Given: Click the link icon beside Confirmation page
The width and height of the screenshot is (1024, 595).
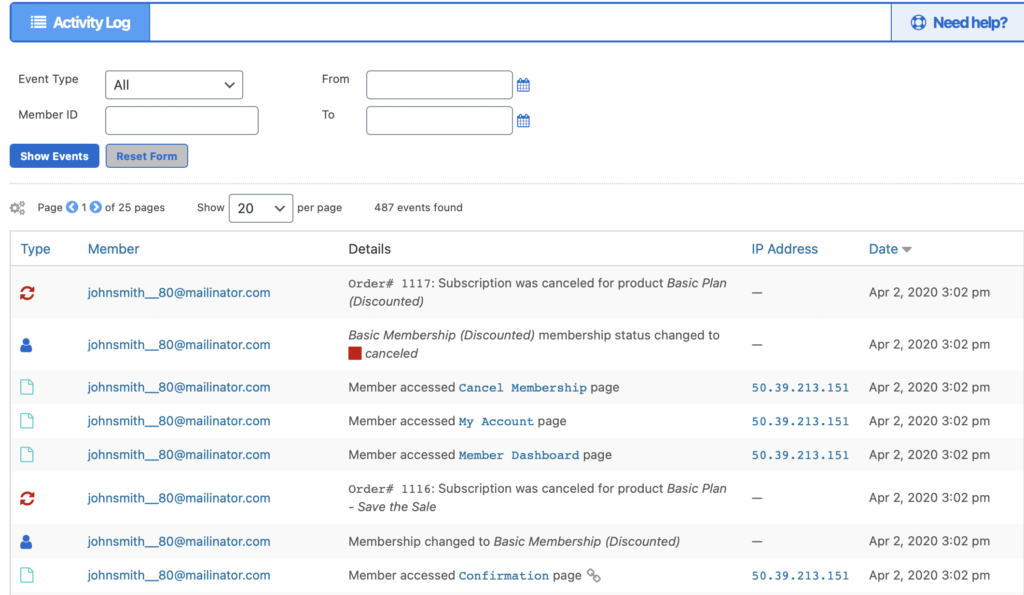Looking at the screenshot, I should point(593,575).
